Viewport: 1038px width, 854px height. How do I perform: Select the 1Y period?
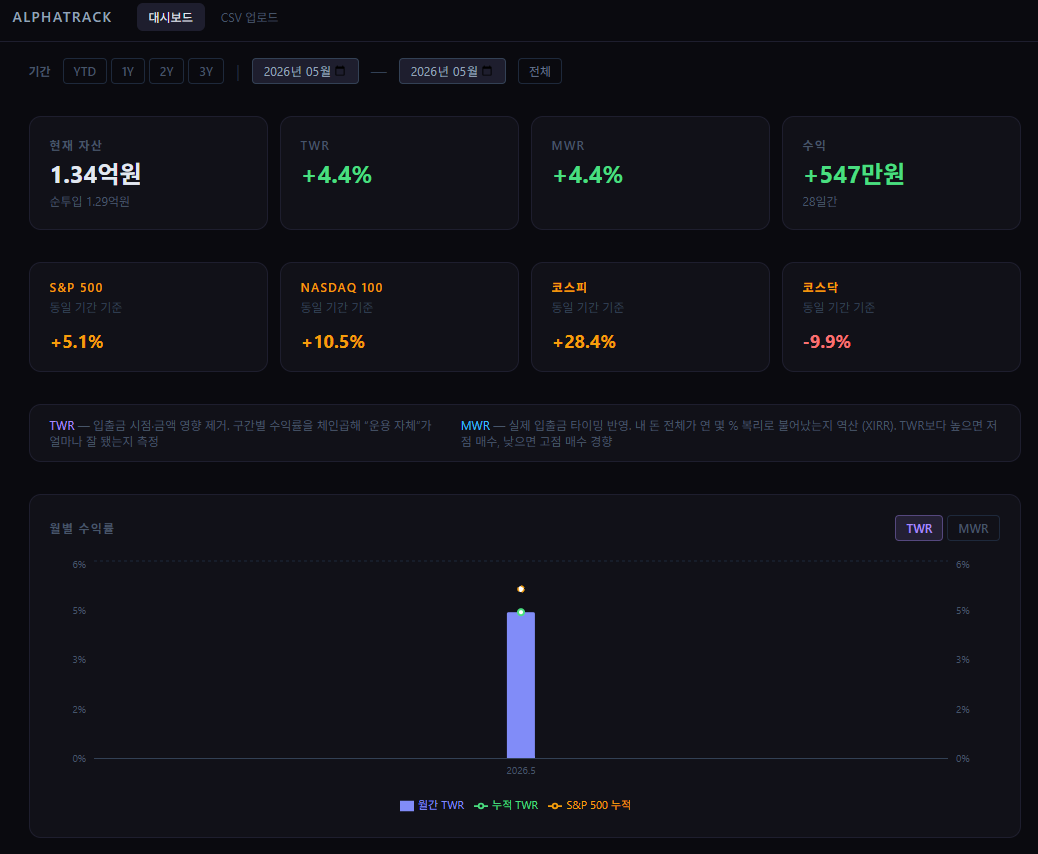128,71
